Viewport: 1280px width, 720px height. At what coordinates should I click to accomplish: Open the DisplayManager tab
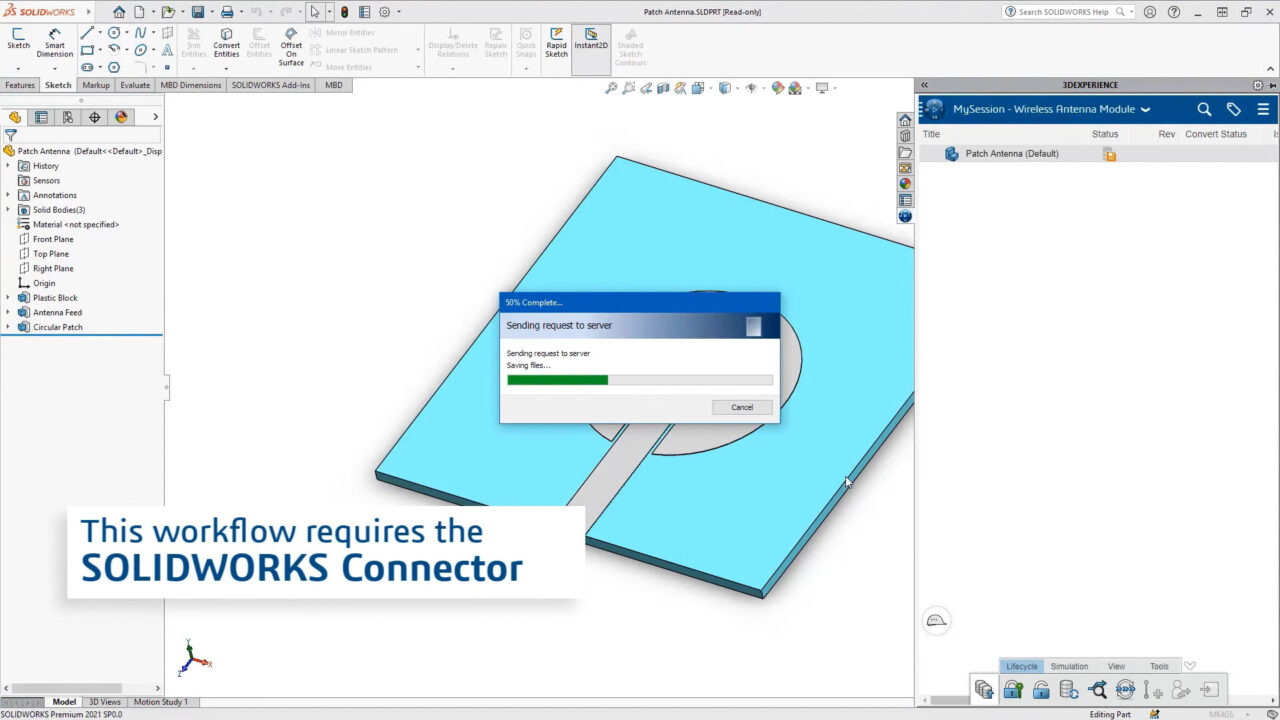[121, 117]
